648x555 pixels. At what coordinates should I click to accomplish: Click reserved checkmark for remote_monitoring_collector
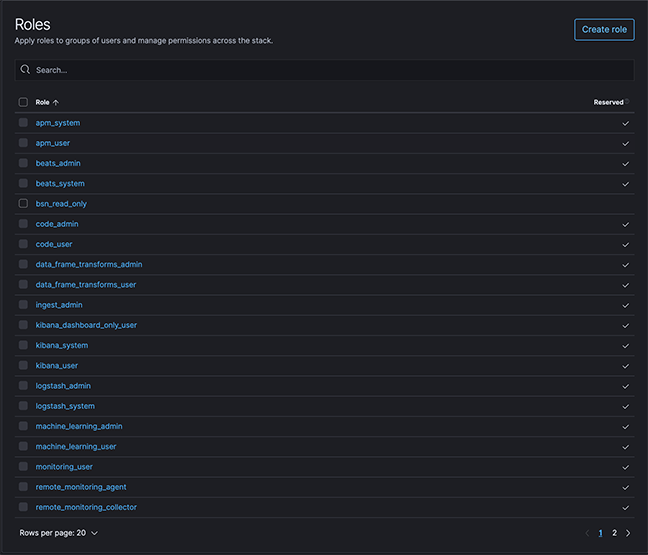click(x=626, y=507)
